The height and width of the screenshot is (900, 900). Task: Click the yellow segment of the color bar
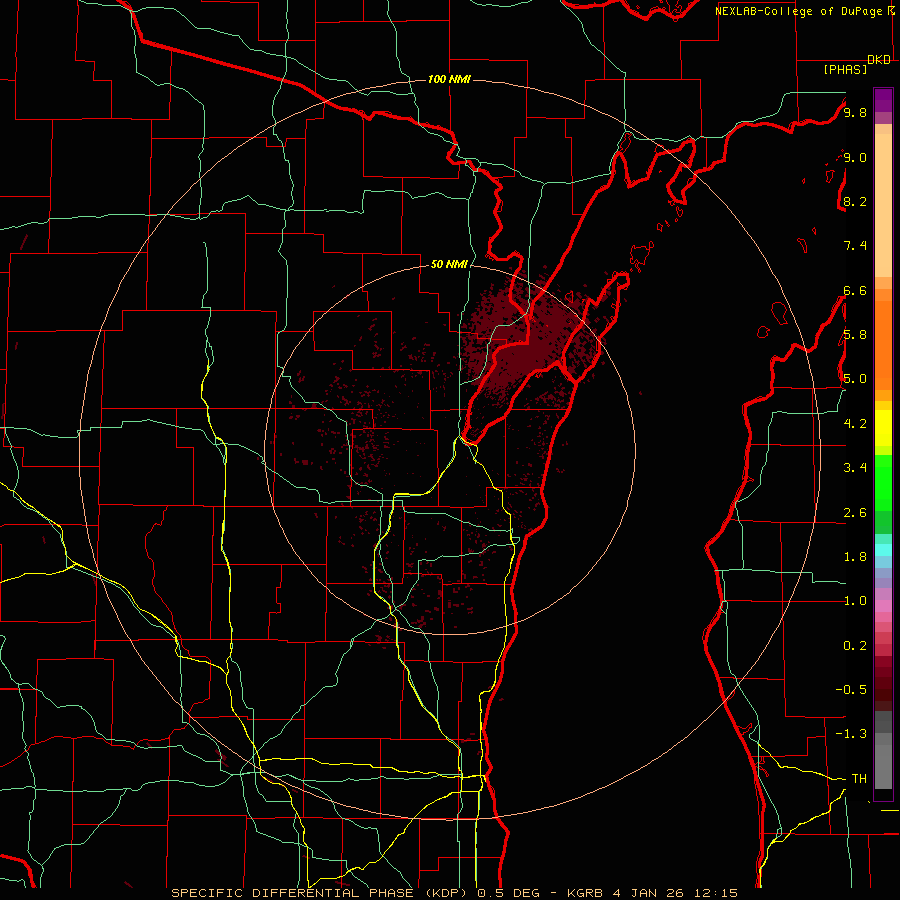click(x=883, y=428)
